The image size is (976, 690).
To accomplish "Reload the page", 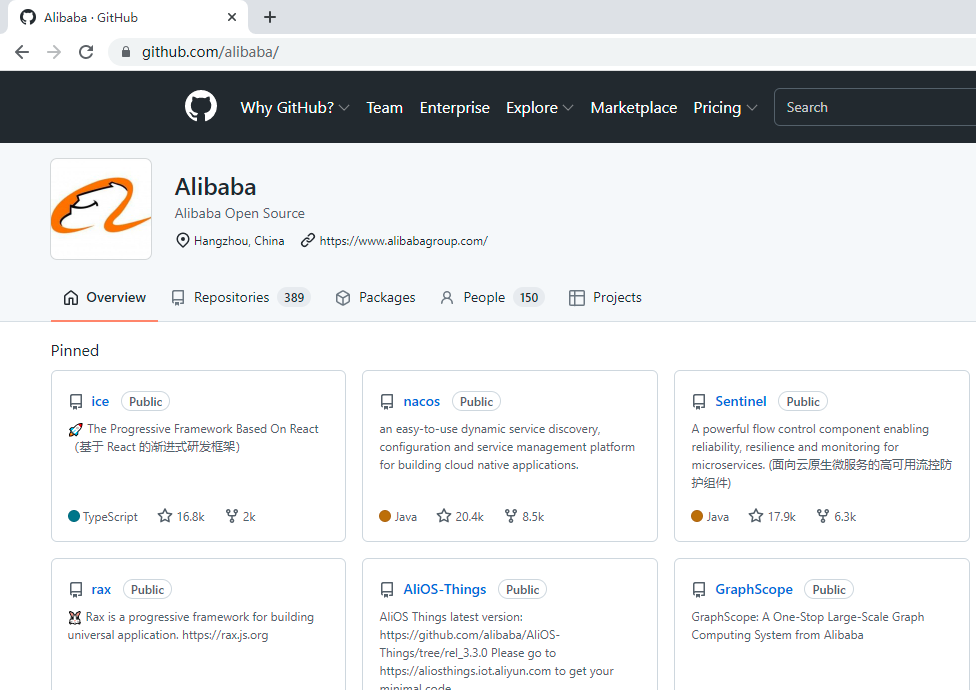I will [86, 52].
